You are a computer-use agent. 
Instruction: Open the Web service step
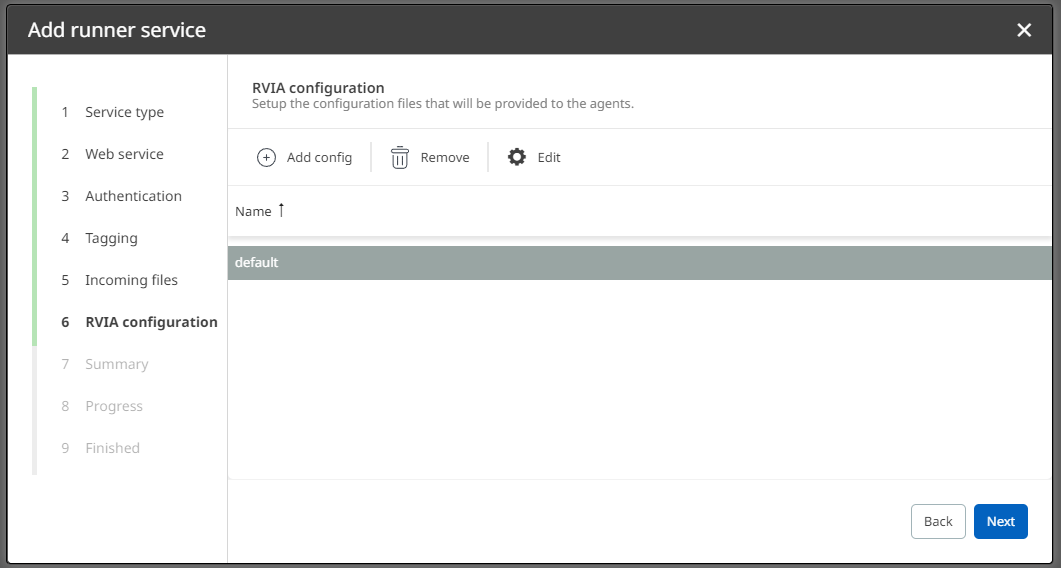tap(124, 154)
